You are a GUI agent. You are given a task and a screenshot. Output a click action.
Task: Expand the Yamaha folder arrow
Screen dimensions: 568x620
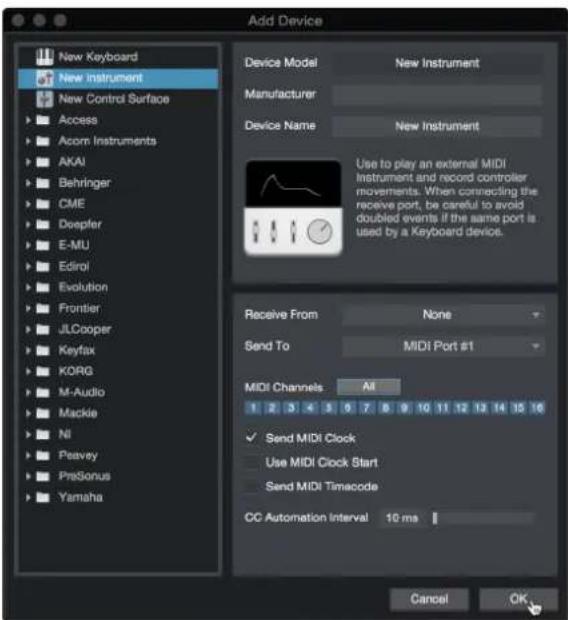coord(28,497)
